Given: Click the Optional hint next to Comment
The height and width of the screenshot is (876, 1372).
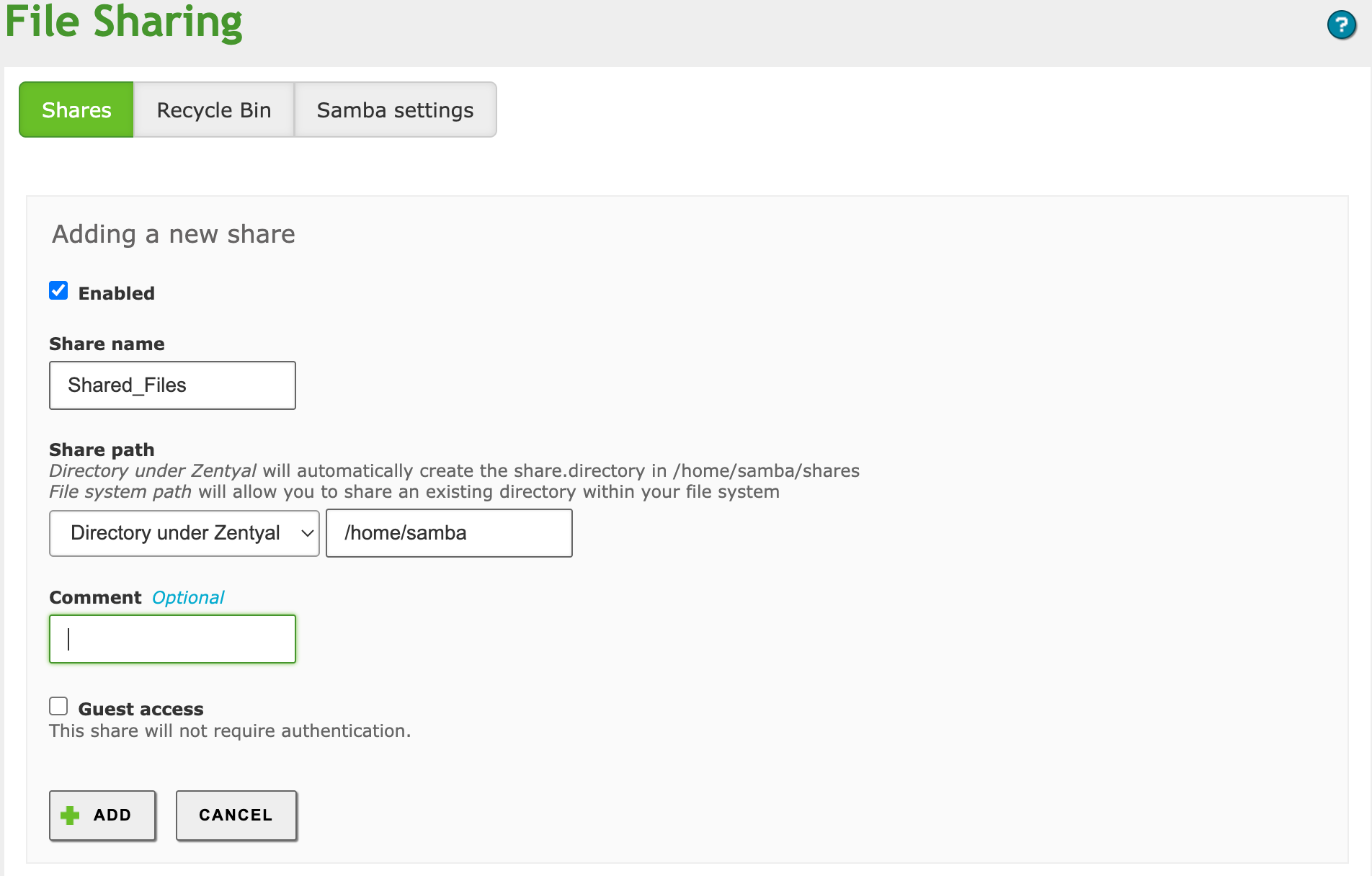Looking at the screenshot, I should (x=188, y=598).
